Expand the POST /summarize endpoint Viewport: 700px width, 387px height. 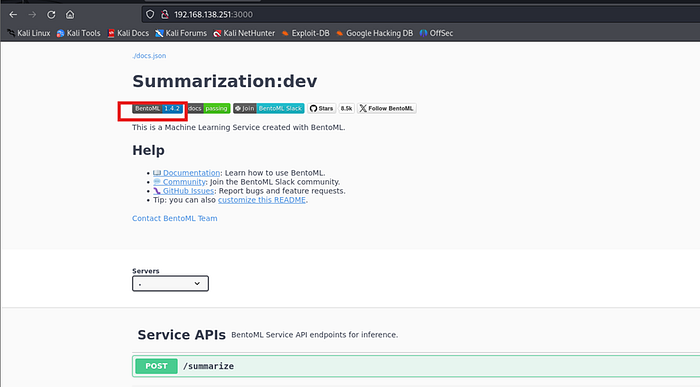416,366
